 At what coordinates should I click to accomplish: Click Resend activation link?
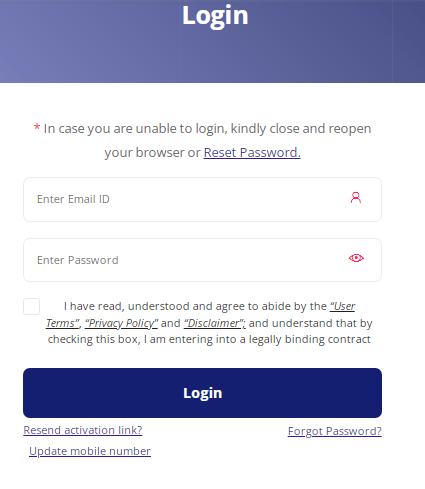(83, 430)
